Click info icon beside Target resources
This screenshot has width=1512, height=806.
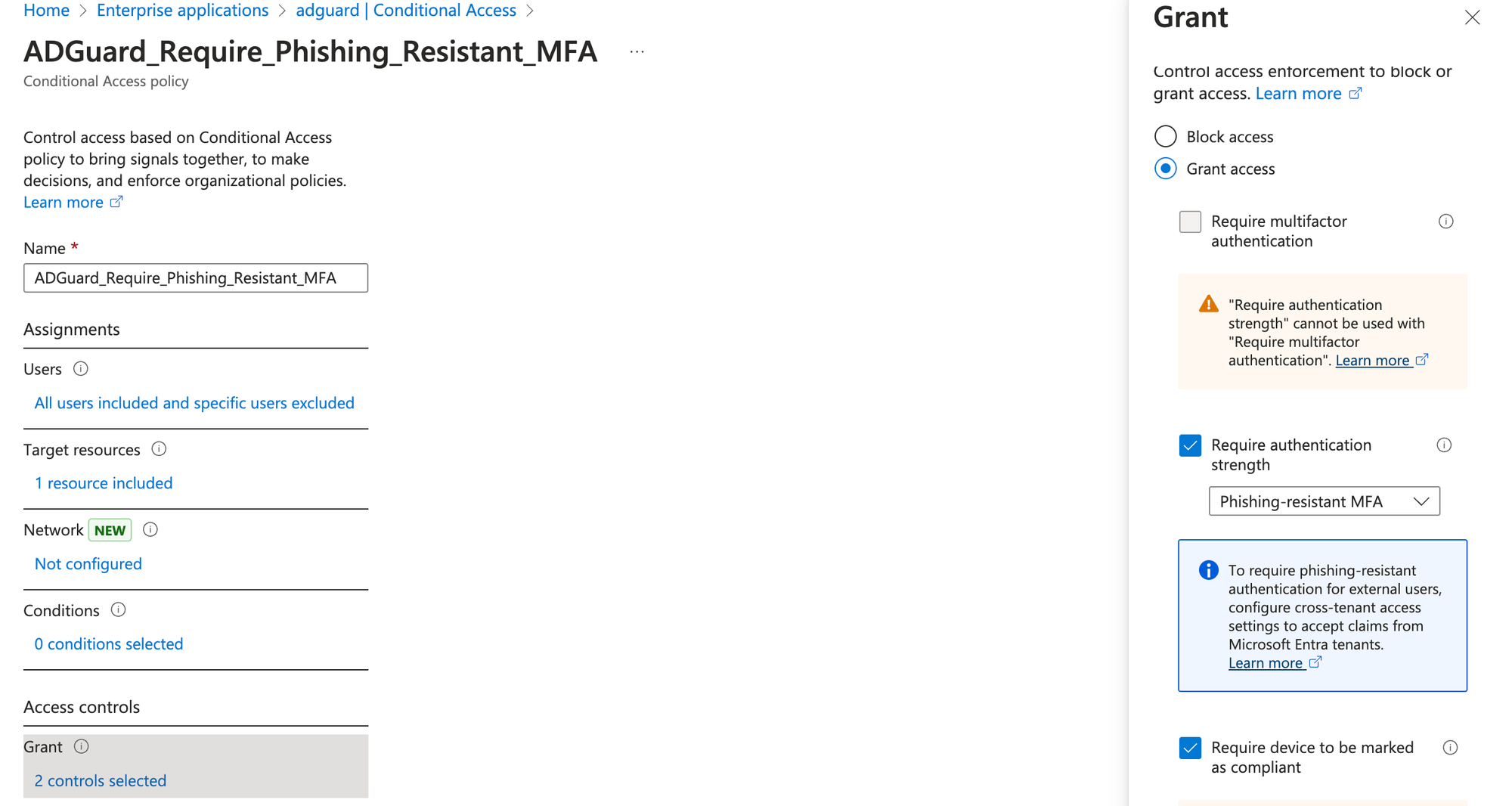tap(159, 449)
